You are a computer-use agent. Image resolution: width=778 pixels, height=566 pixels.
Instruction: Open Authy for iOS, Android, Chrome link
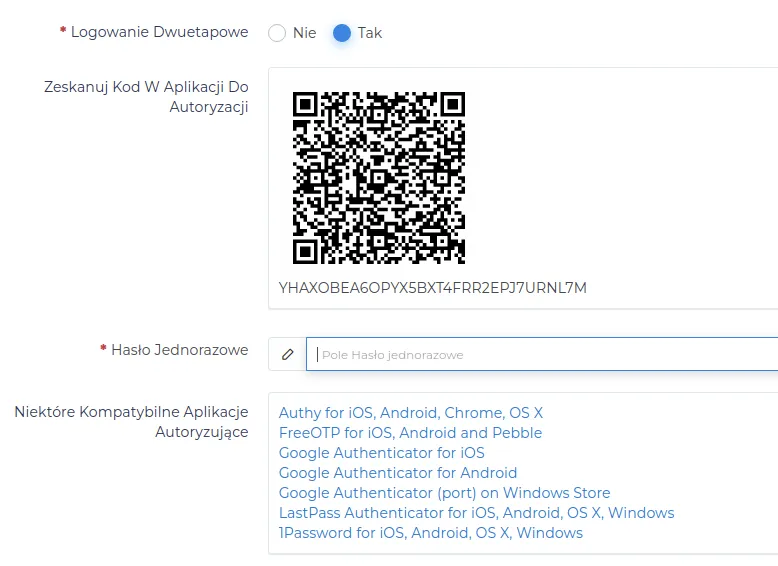tap(411, 413)
